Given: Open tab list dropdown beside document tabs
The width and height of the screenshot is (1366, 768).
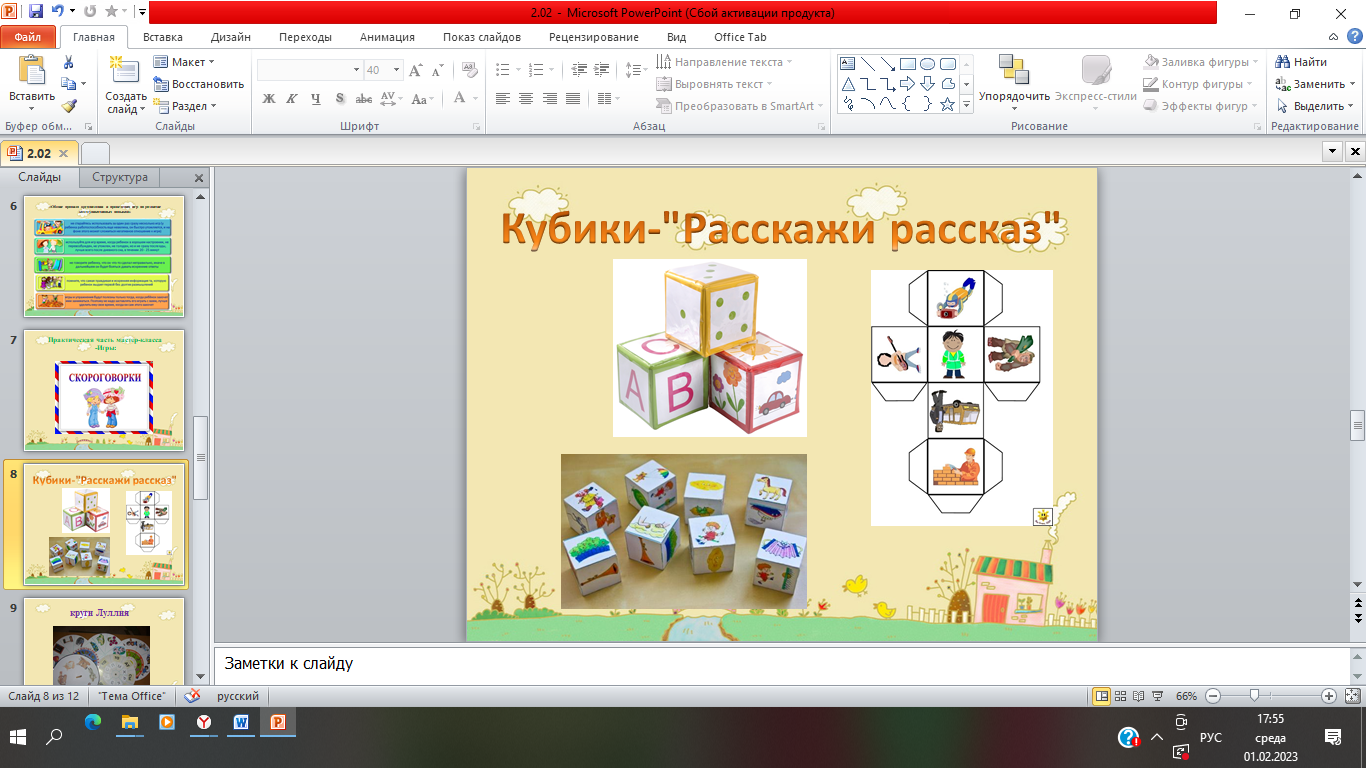Looking at the screenshot, I should [1332, 152].
